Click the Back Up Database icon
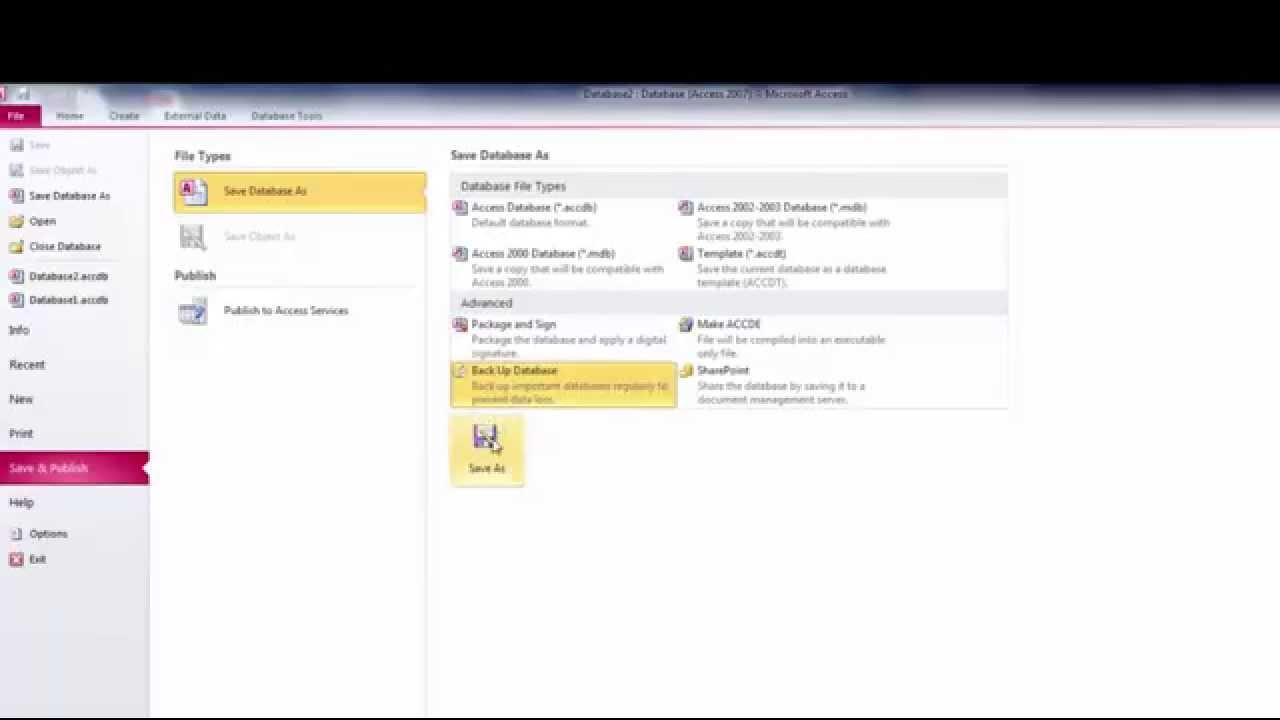Image resolution: width=1280 pixels, height=720 pixels. (460, 371)
